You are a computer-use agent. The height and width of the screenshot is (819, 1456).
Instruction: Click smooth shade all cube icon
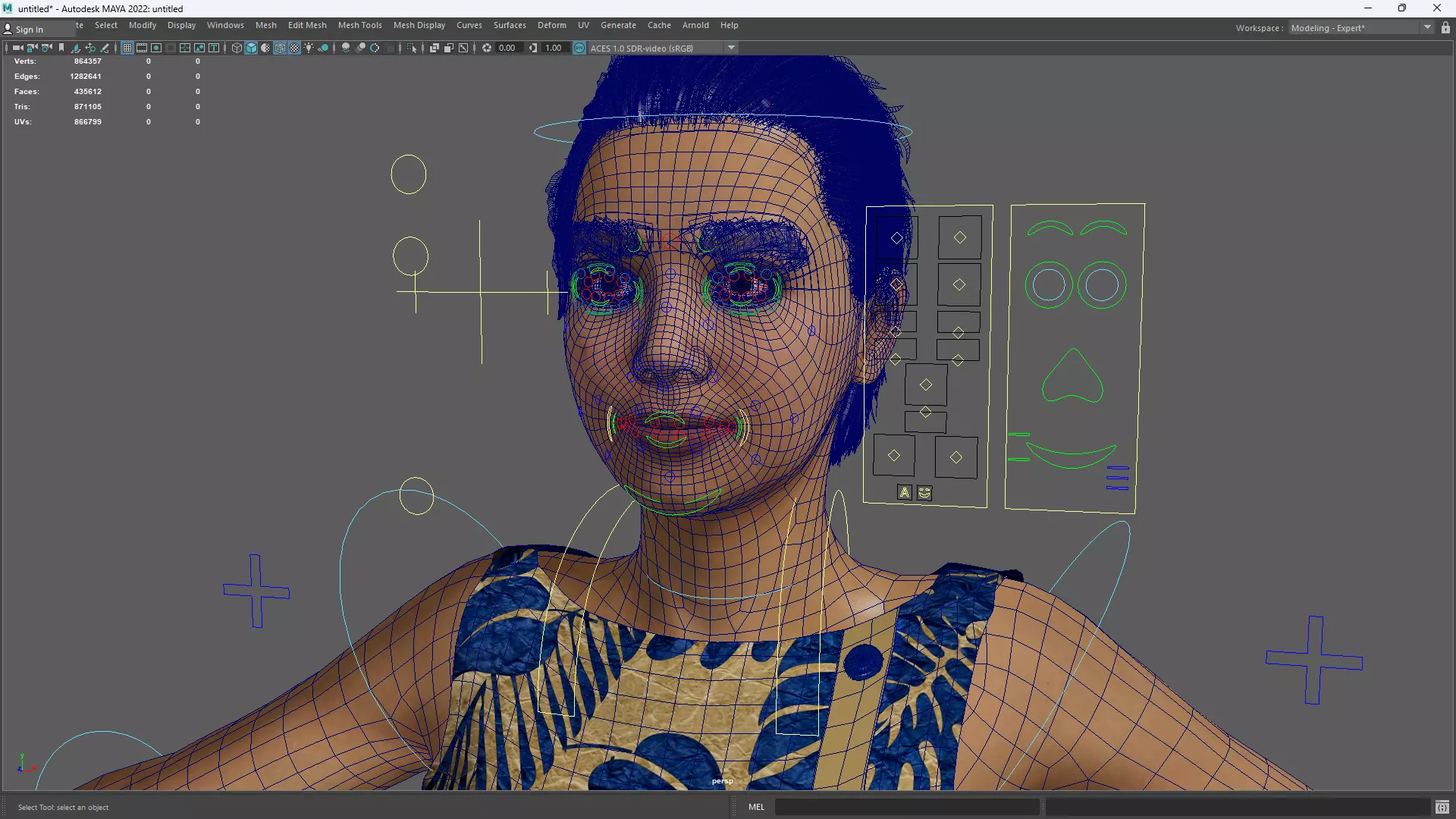(x=251, y=48)
